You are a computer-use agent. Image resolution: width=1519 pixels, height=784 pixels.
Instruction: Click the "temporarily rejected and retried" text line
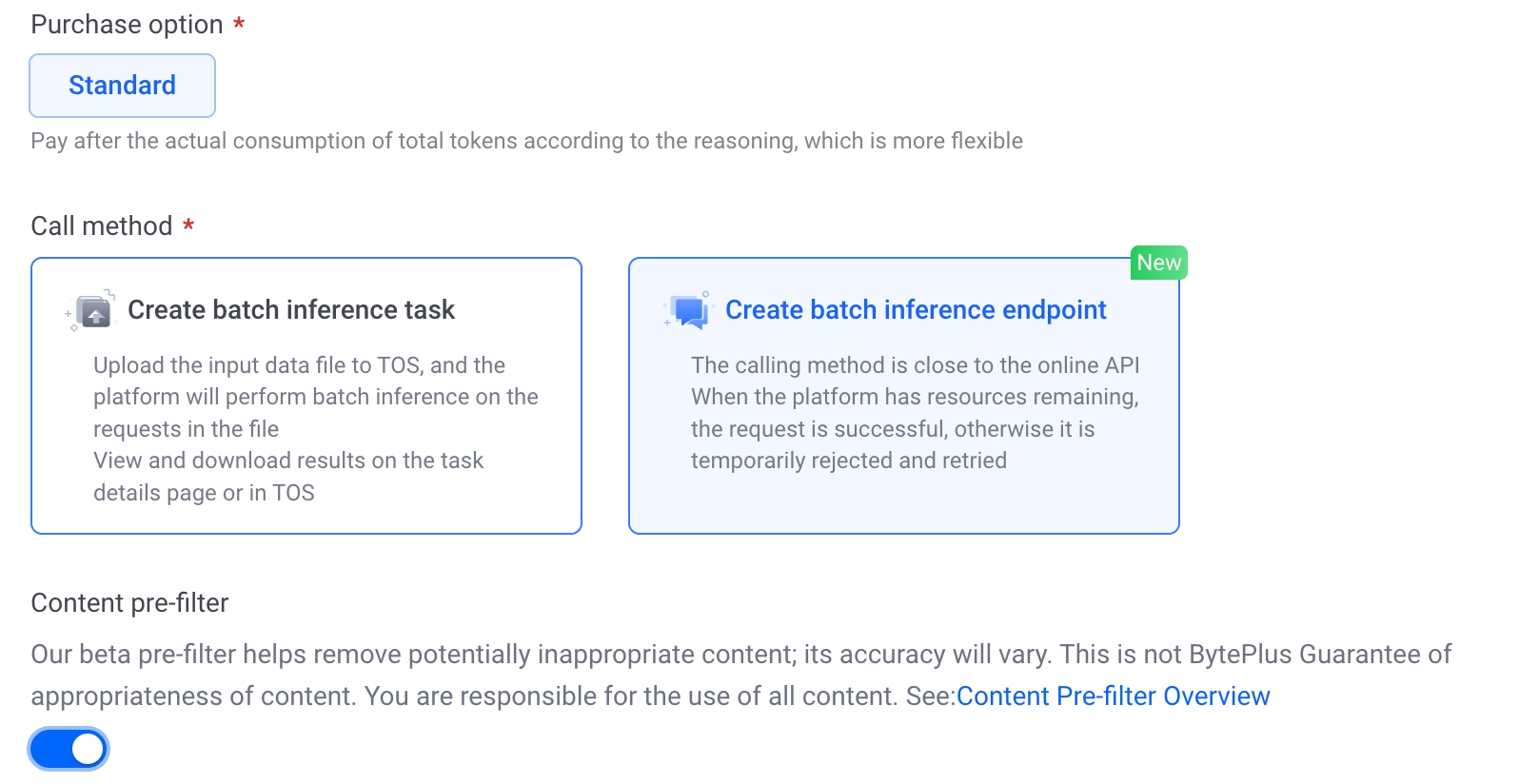(x=848, y=461)
